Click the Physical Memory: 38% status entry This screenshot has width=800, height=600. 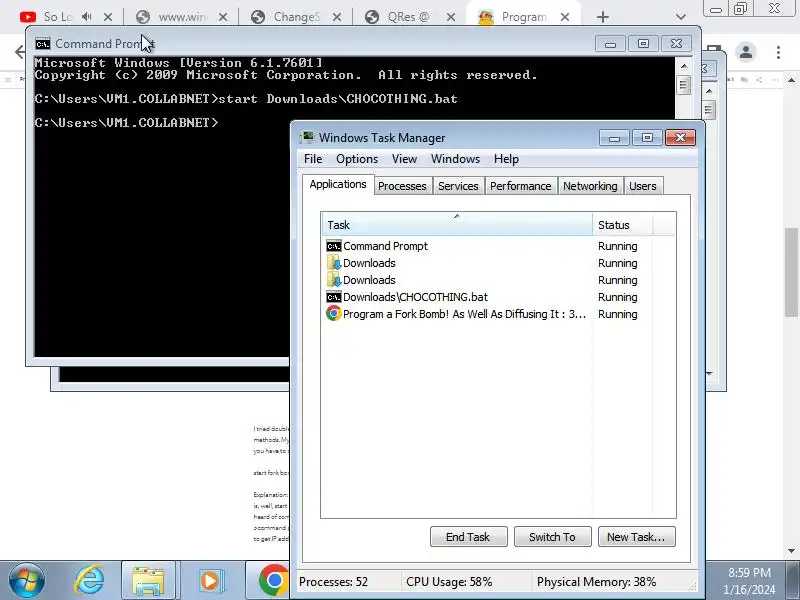tap(596, 582)
